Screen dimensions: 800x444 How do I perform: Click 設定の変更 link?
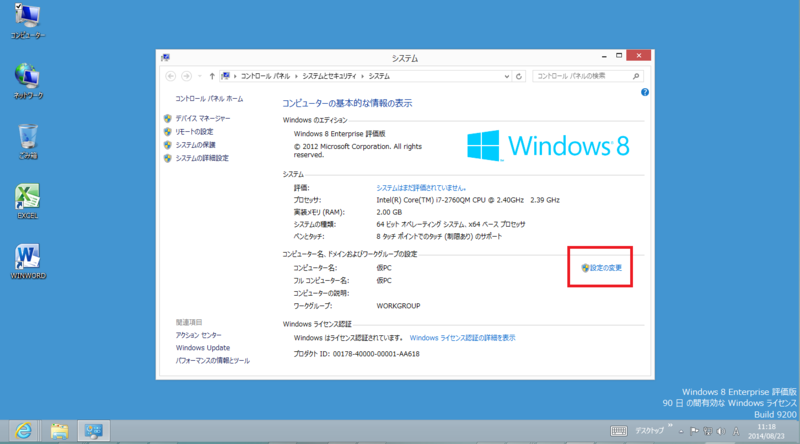pyautogui.click(x=606, y=268)
